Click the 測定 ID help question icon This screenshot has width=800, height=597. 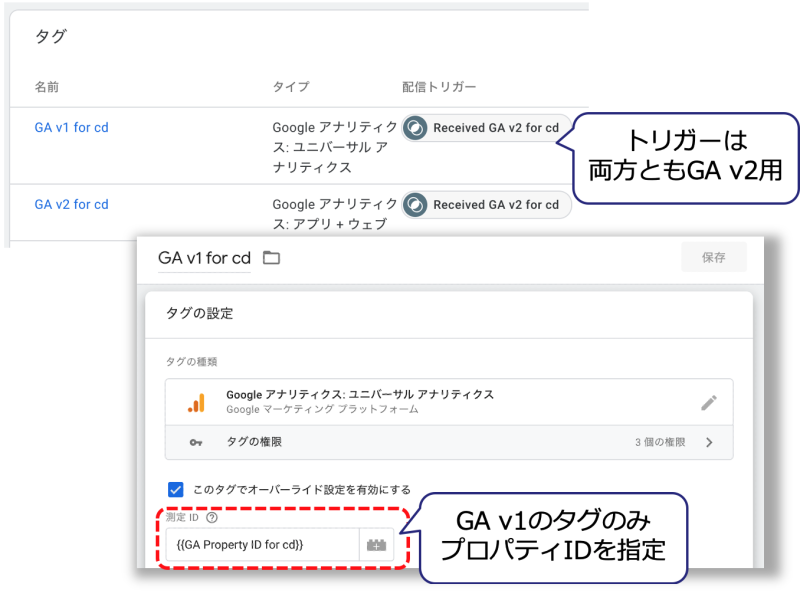click(212, 517)
